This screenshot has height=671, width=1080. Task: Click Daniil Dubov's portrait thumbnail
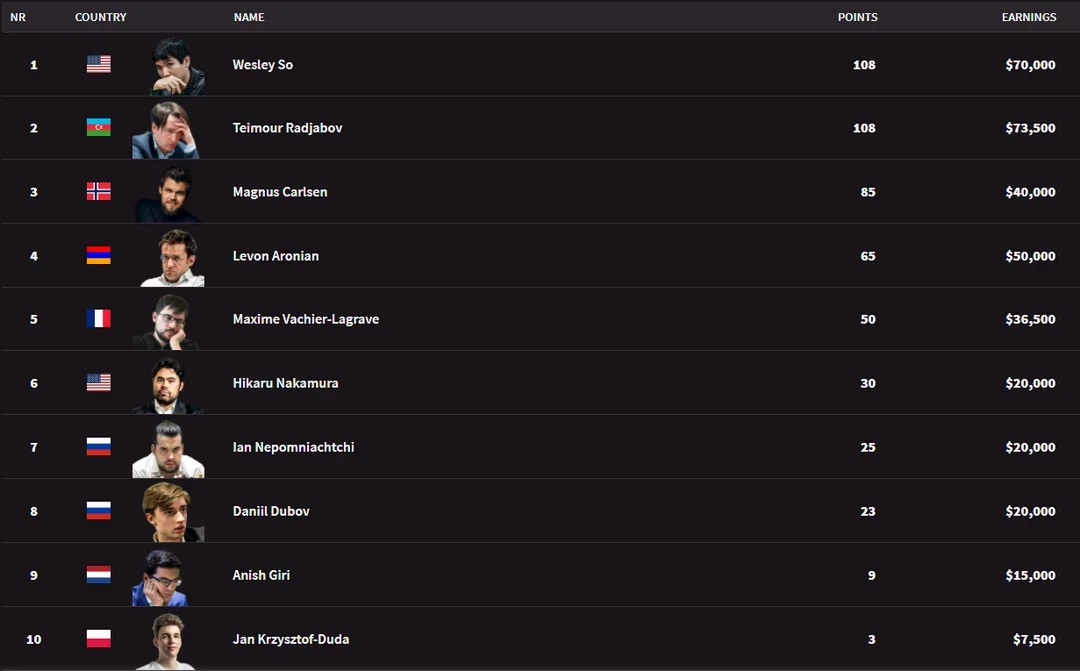pos(170,512)
